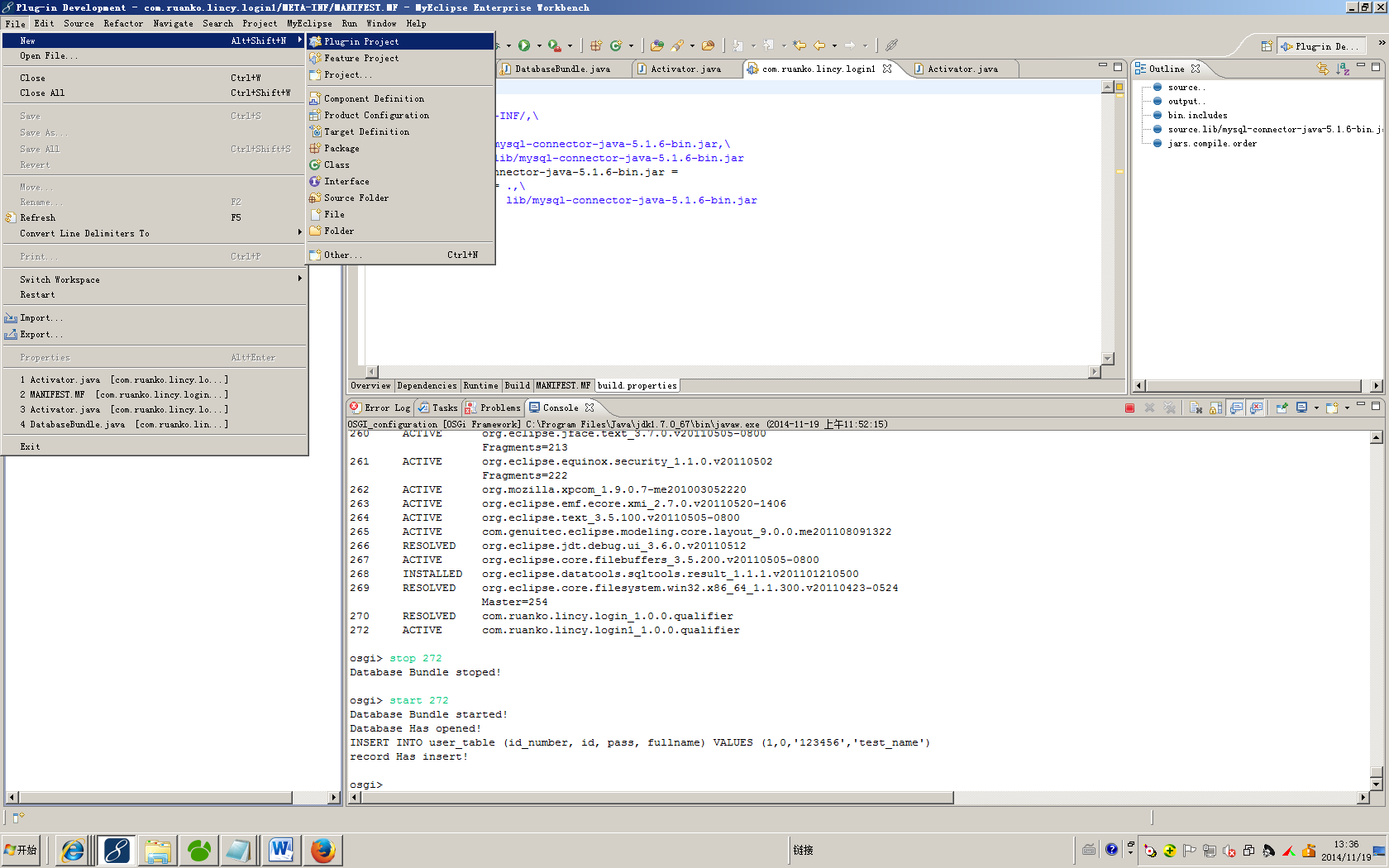Click the Console vertical scroll down arrow
1389x868 pixels.
pos(1377,784)
